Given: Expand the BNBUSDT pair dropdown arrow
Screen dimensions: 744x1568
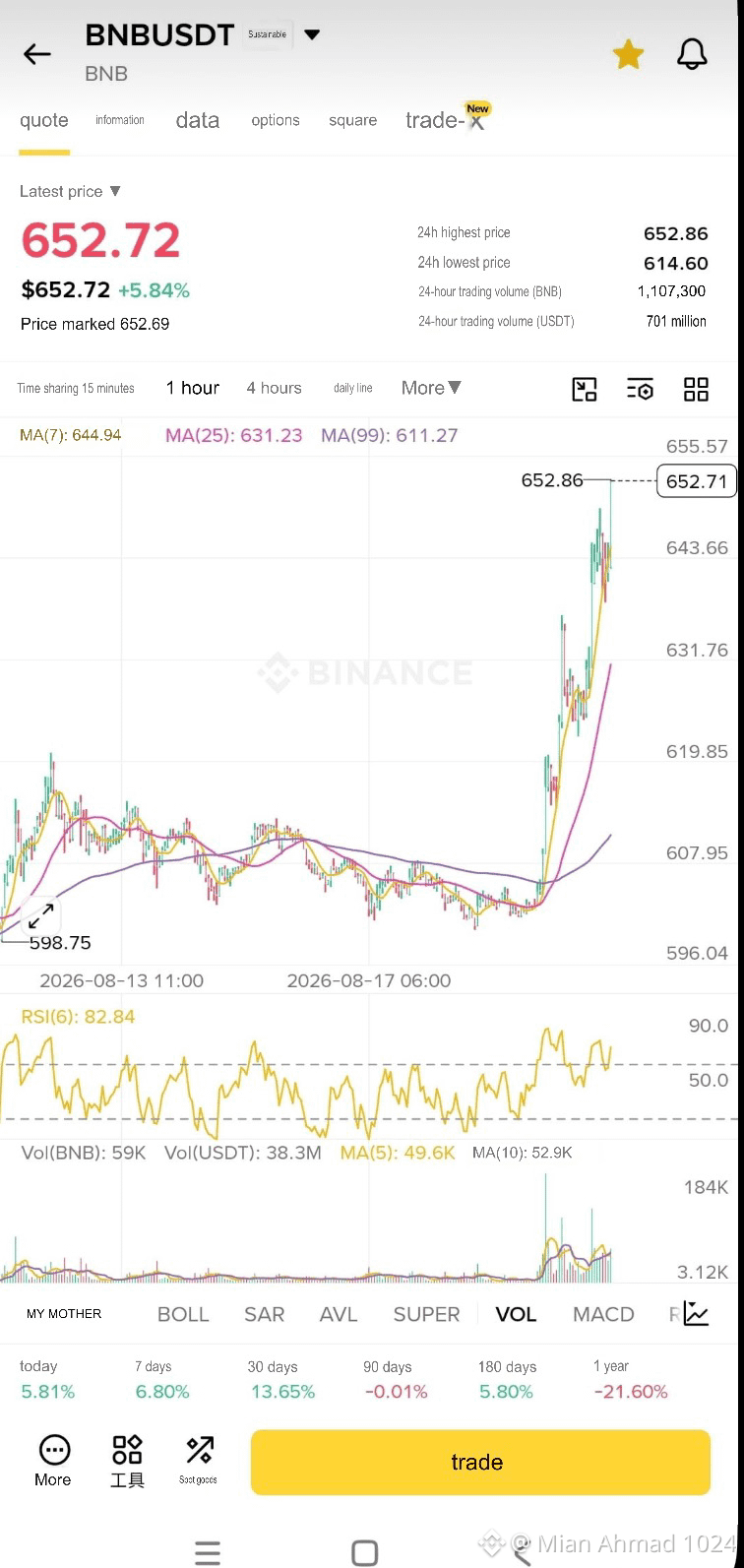Looking at the screenshot, I should pyautogui.click(x=312, y=34).
